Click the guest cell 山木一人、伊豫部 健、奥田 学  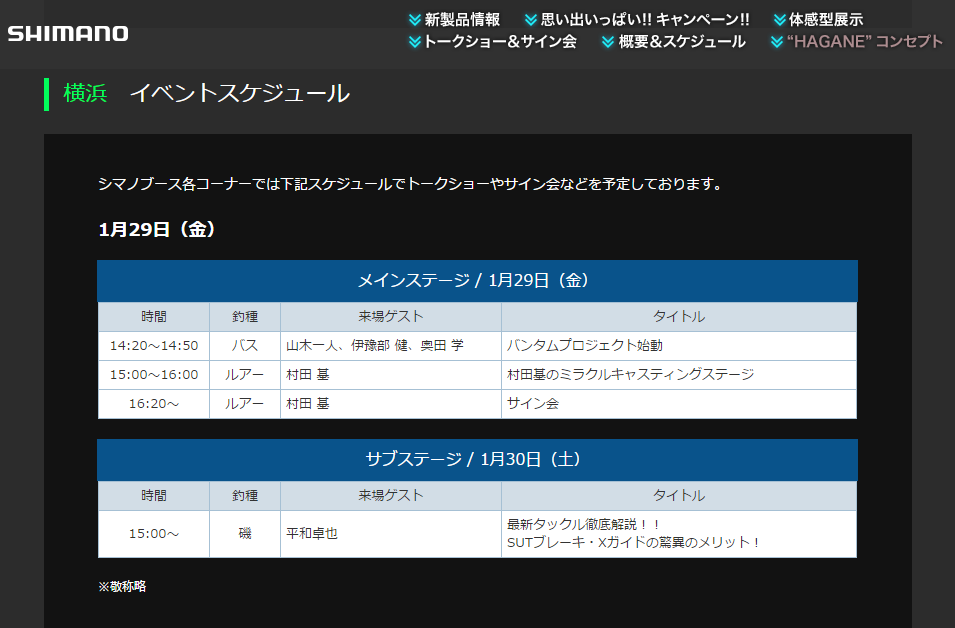391,346
